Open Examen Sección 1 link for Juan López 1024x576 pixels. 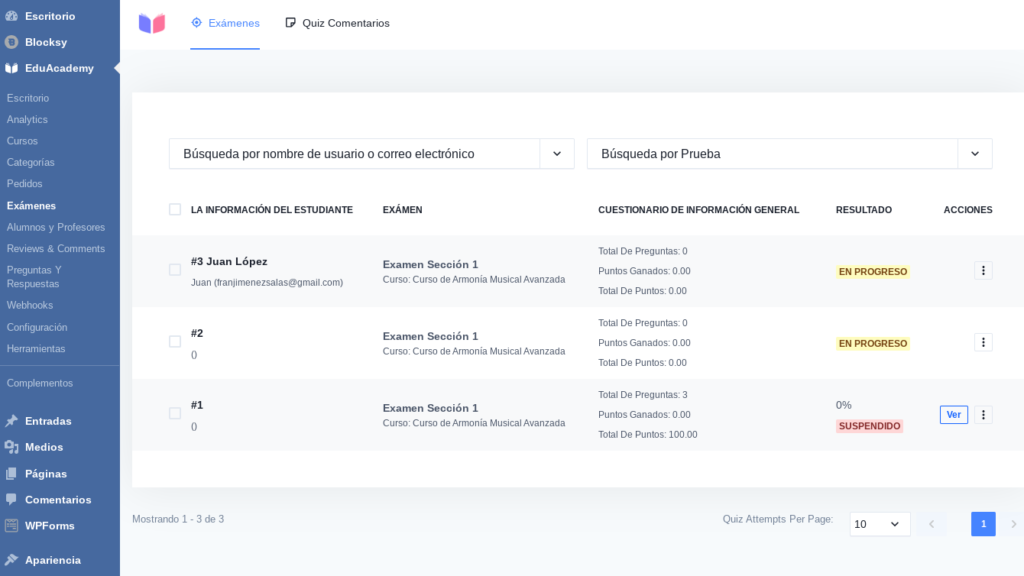point(430,264)
